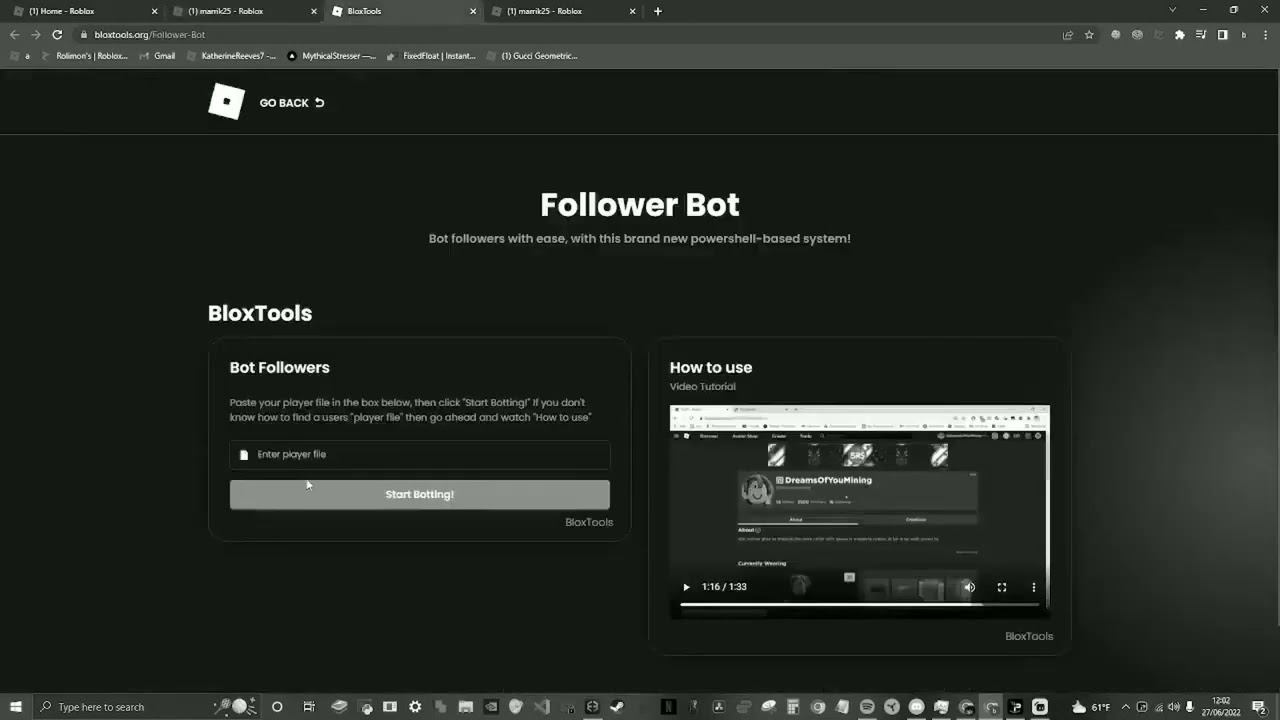The height and width of the screenshot is (720, 1280).
Task: Click the browser back arrow
Action: 14,34
